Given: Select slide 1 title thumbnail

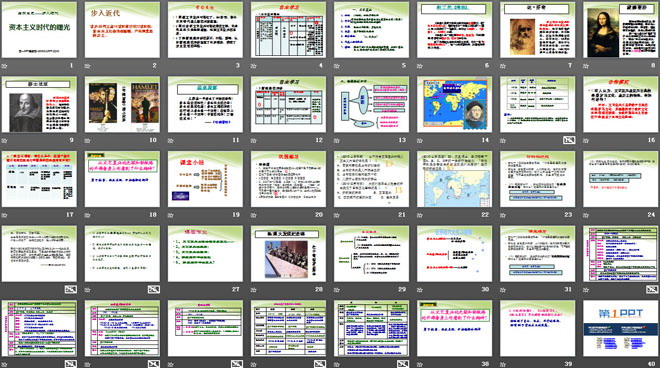Looking at the screenshot, I should [x=39, y=29].
